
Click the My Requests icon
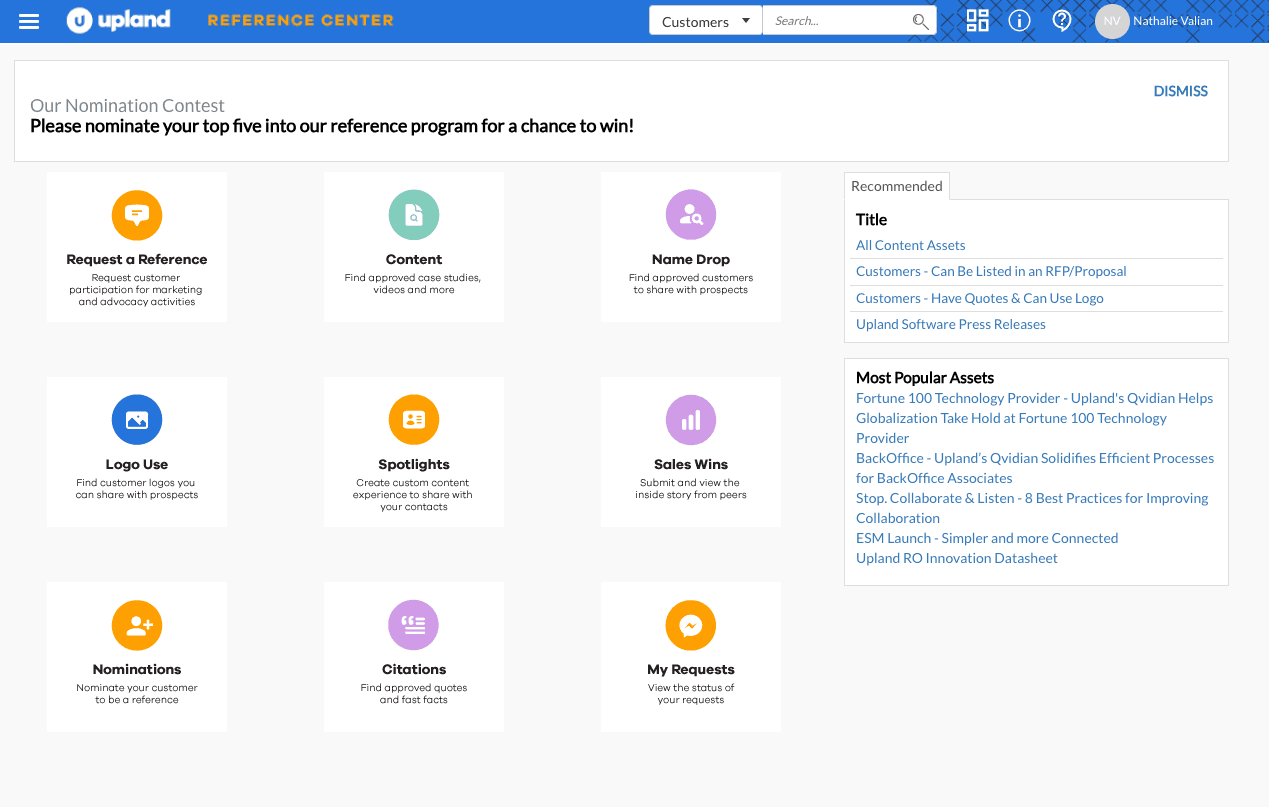coord(691,625)
